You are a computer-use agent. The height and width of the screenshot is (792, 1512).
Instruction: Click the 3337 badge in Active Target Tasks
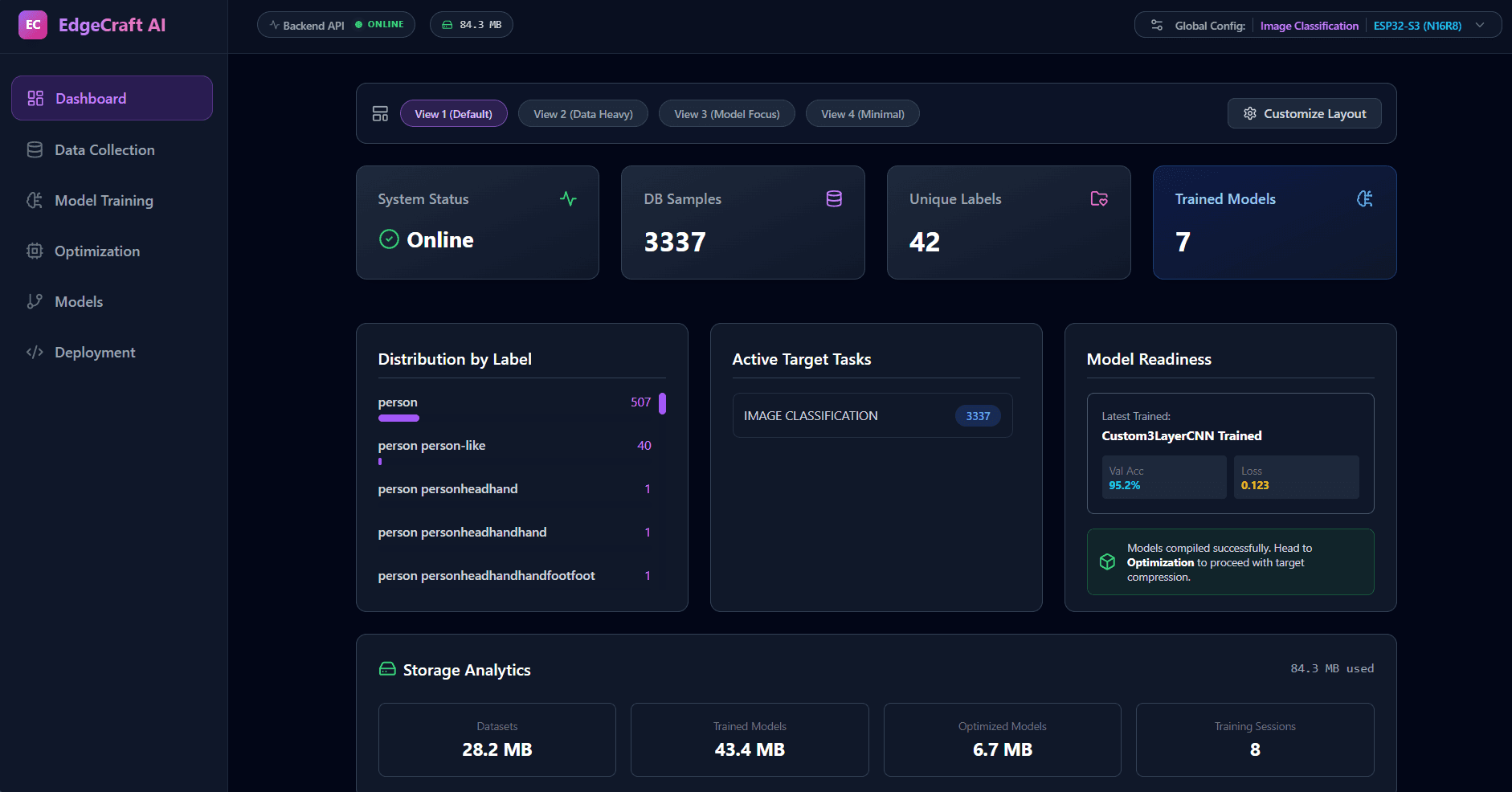(978, 415)
